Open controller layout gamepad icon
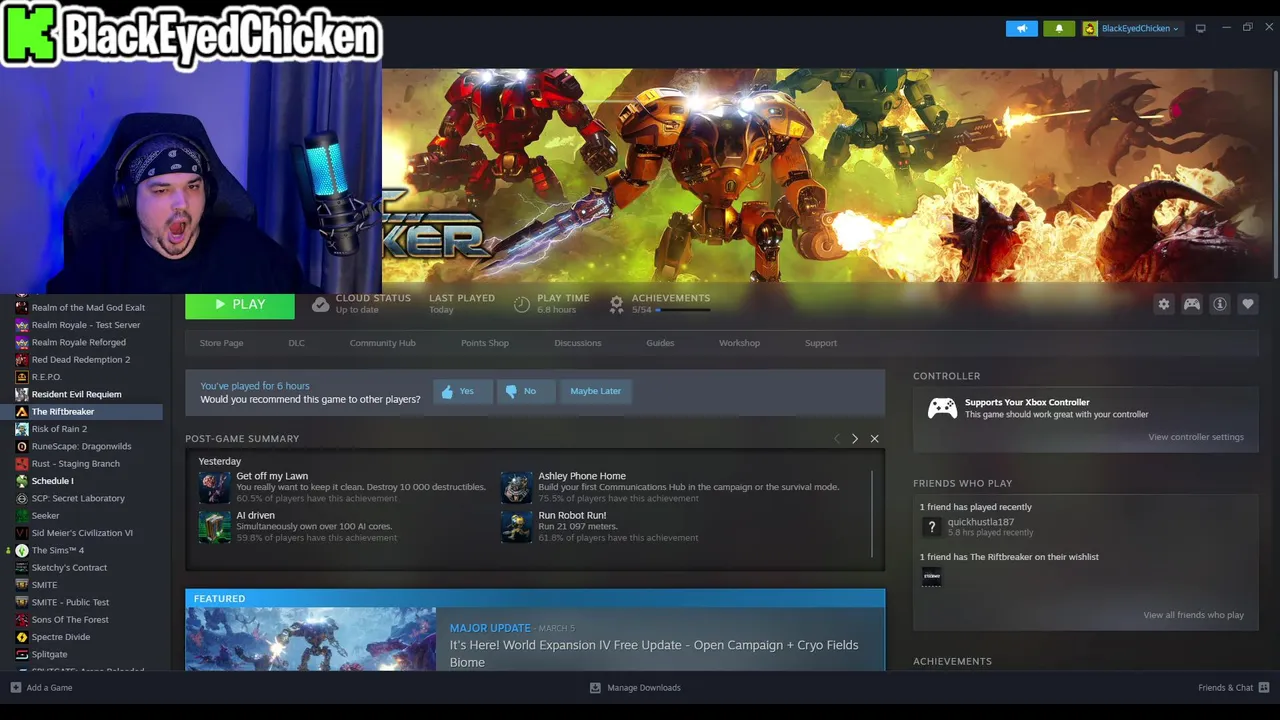 click(x=1192, y=304)
